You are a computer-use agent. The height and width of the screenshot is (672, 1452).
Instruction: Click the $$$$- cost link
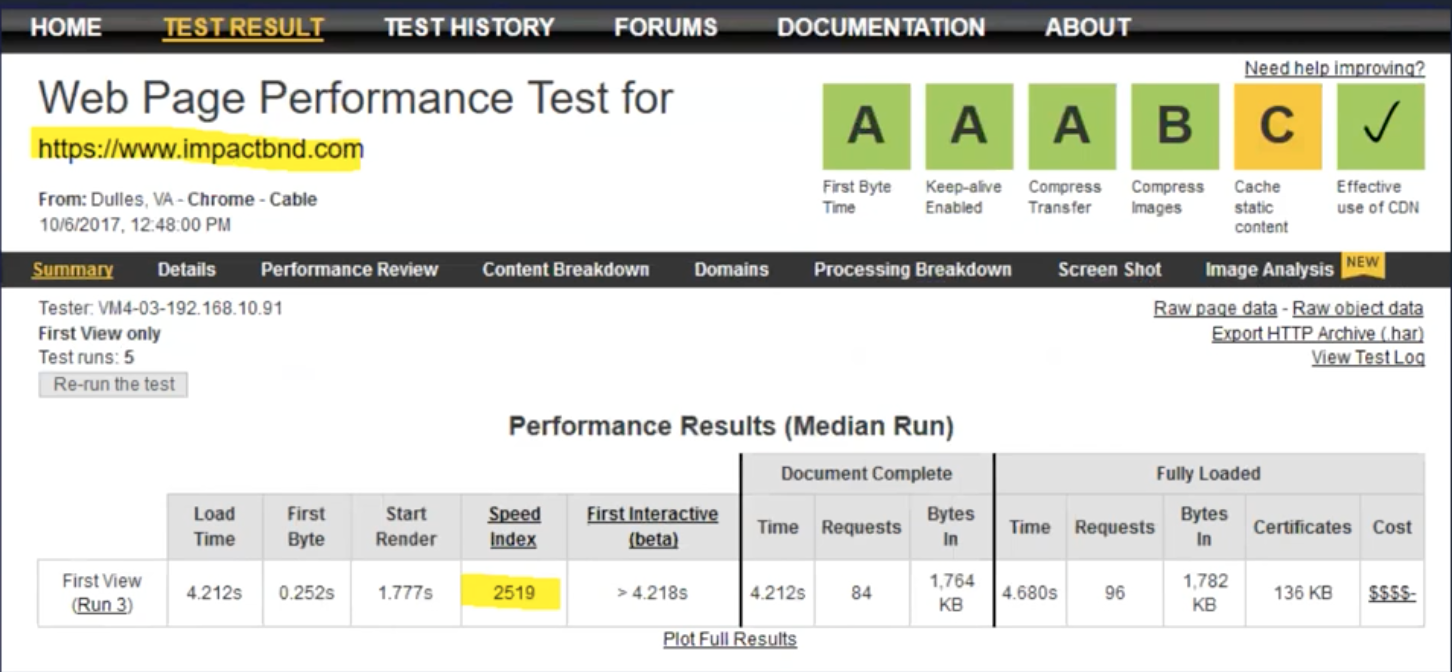(x=1392, y=593)
